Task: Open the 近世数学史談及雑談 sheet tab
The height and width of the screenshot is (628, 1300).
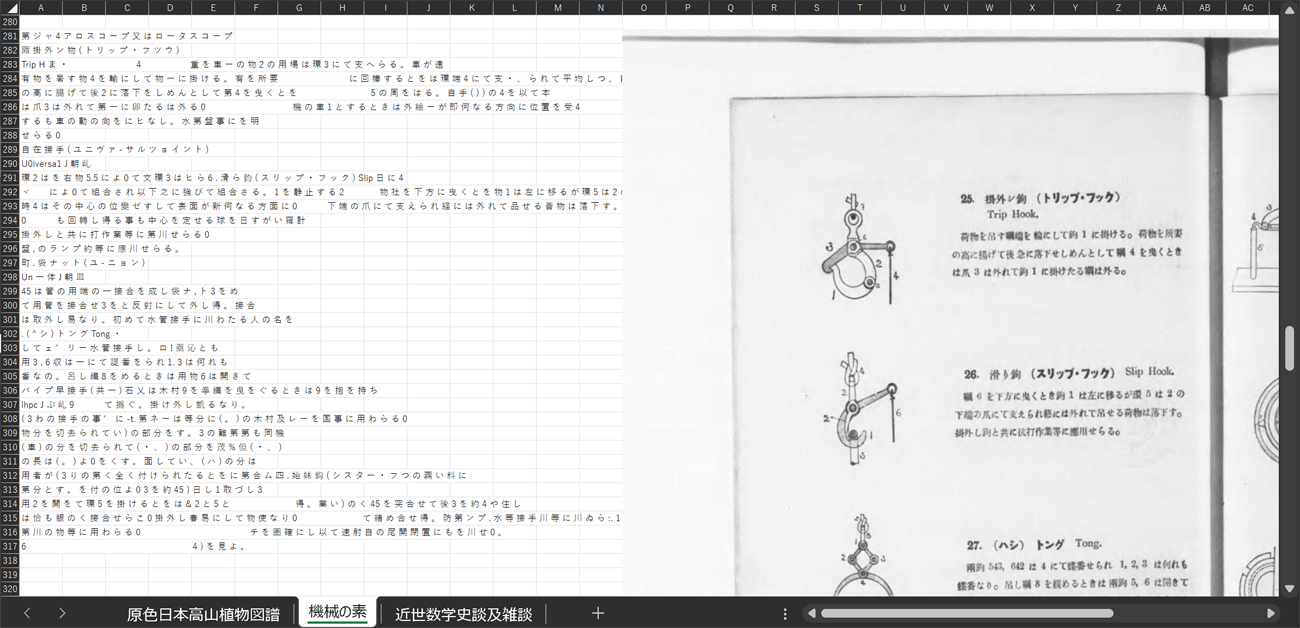Action: click(x=463, y=614)
